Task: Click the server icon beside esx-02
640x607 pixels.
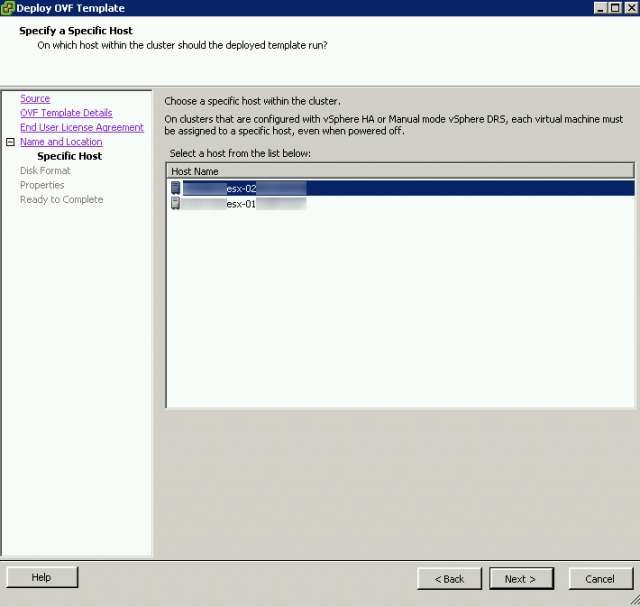Action: coord(176,188)
